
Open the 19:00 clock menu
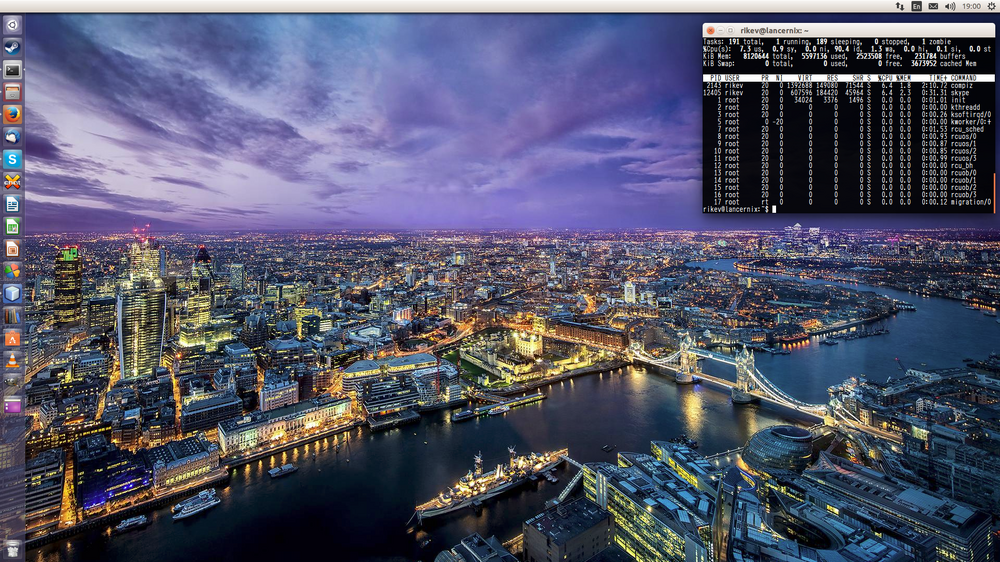[971, 6]
